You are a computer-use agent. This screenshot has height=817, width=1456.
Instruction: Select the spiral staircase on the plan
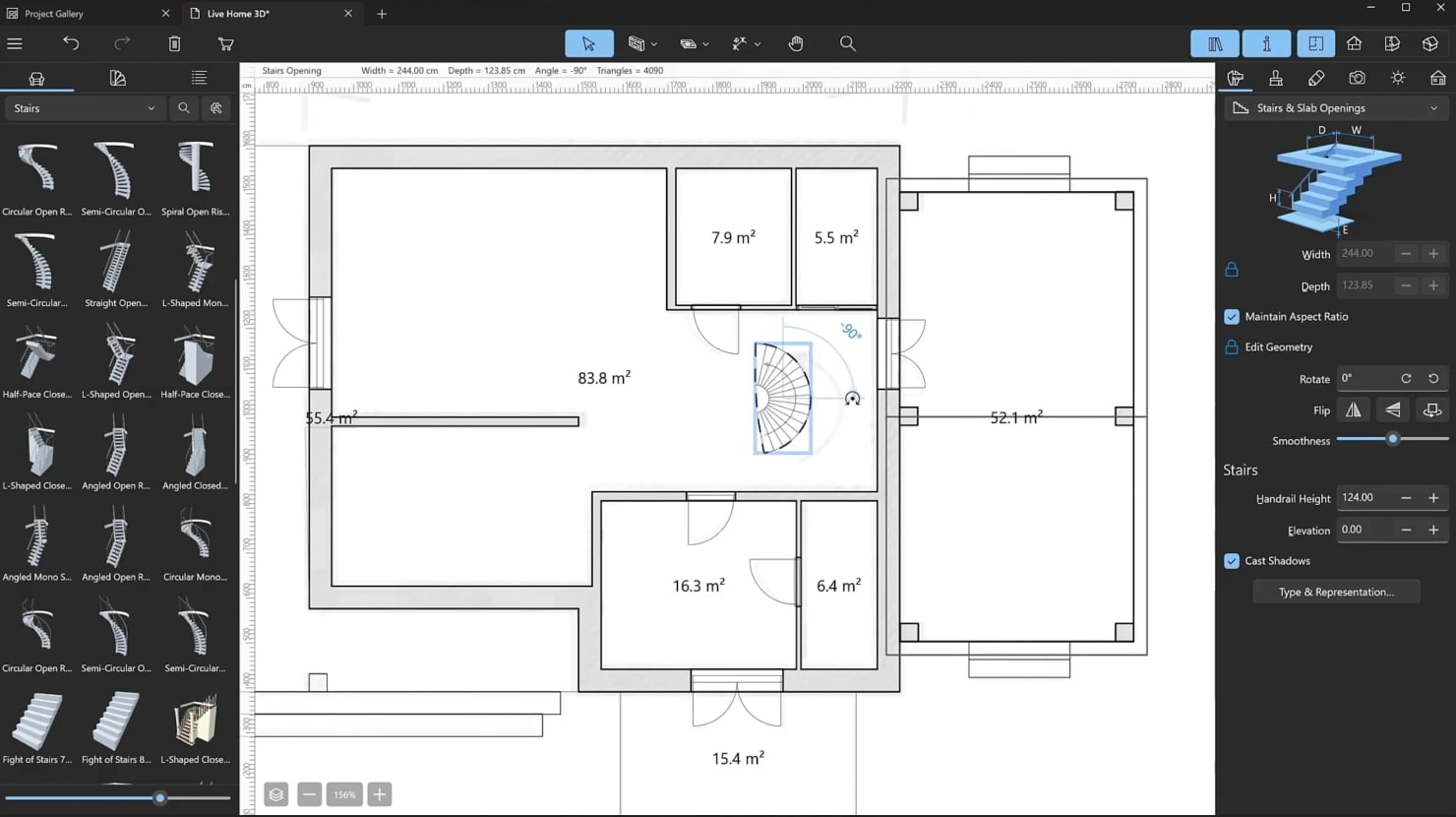[782, 398]
